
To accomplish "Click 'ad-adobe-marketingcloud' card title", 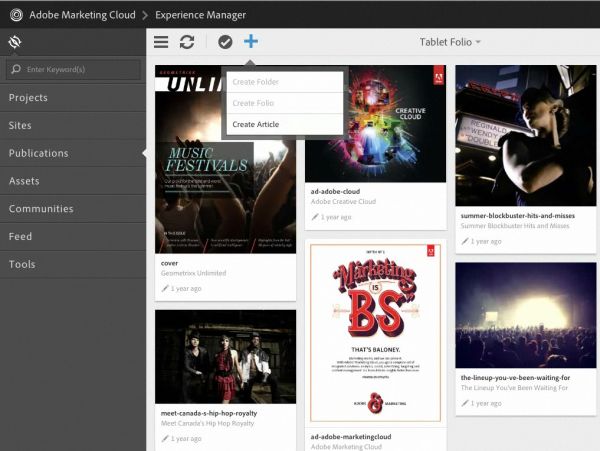I will (x=351, y=436).
